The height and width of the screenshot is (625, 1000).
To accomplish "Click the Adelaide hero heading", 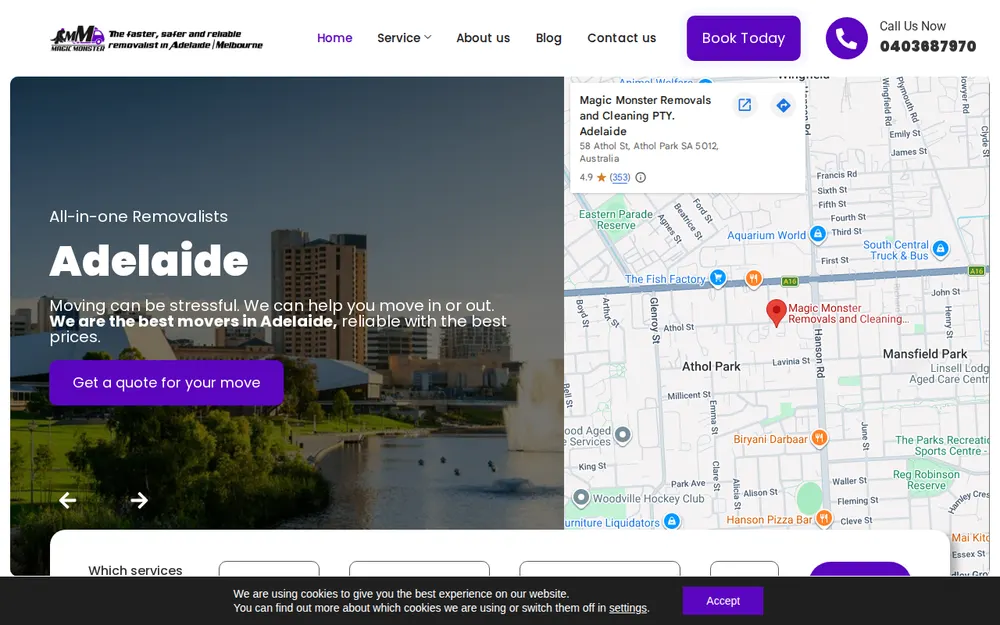I will click(x=149, y=260).
